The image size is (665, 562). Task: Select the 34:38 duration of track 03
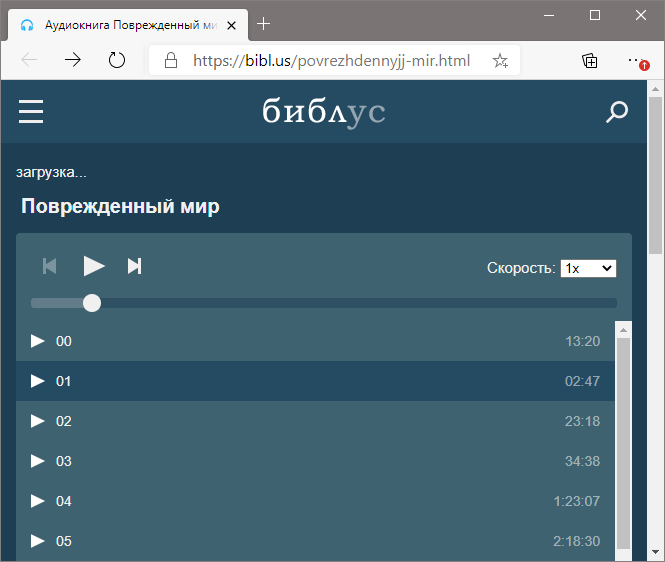(x=582, y=461)
